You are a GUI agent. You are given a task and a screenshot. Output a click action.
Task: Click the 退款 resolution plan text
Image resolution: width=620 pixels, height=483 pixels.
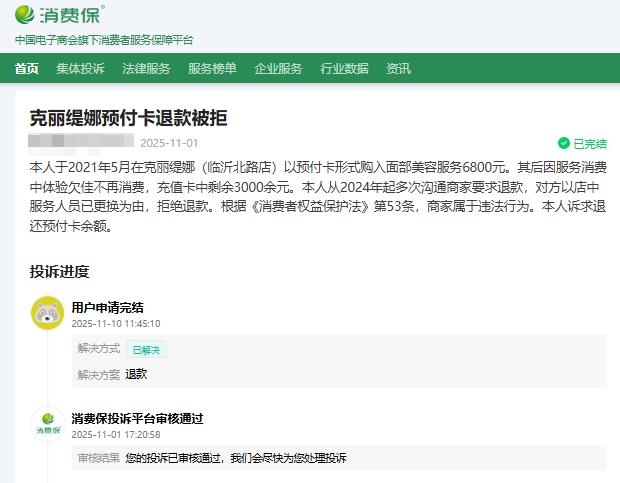tap(136, 374)
